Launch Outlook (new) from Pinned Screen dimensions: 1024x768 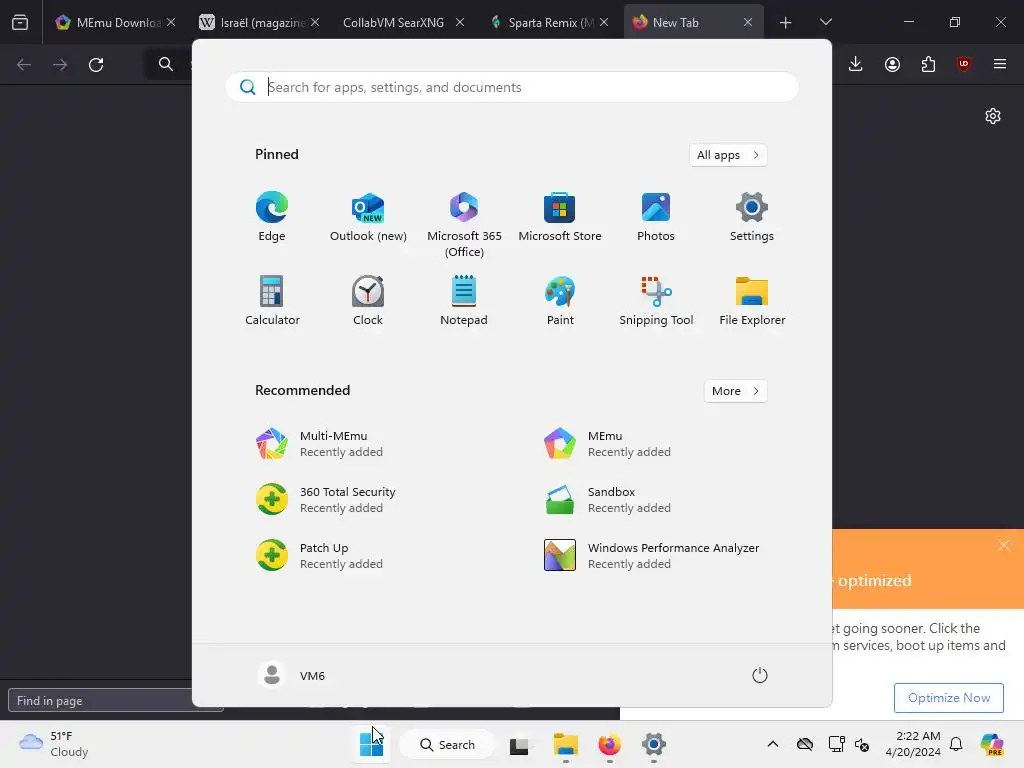click(x=368, y=217)
